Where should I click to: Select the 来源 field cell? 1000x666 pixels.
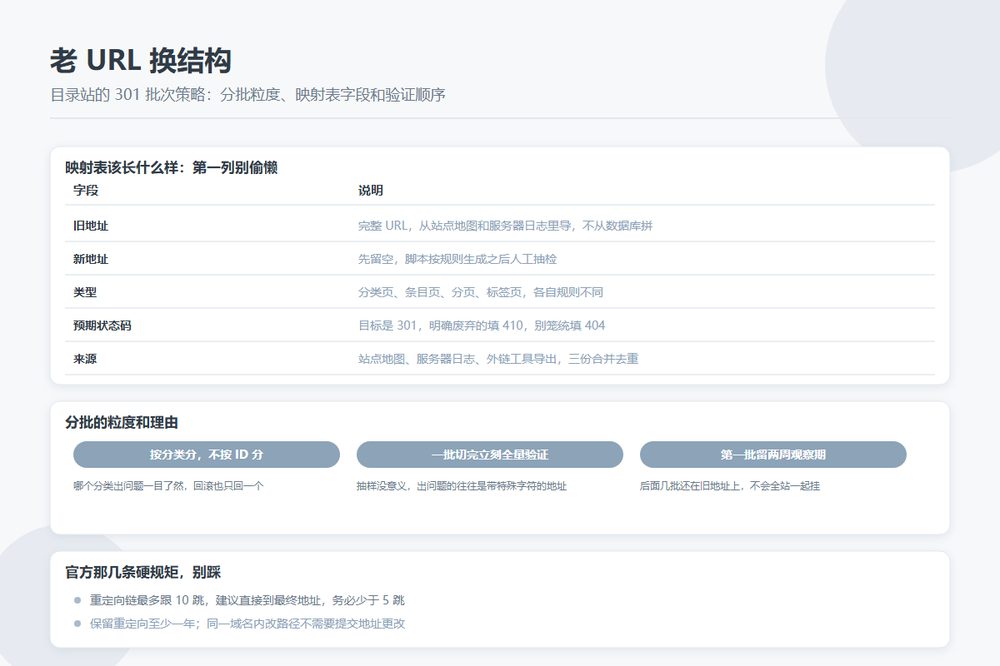pos(85,359)
